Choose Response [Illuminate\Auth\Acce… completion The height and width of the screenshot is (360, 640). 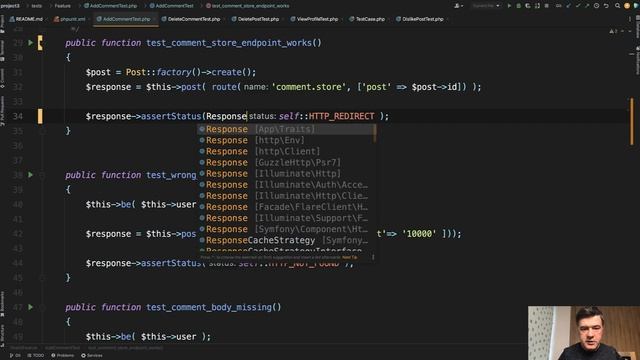(285, 184)
